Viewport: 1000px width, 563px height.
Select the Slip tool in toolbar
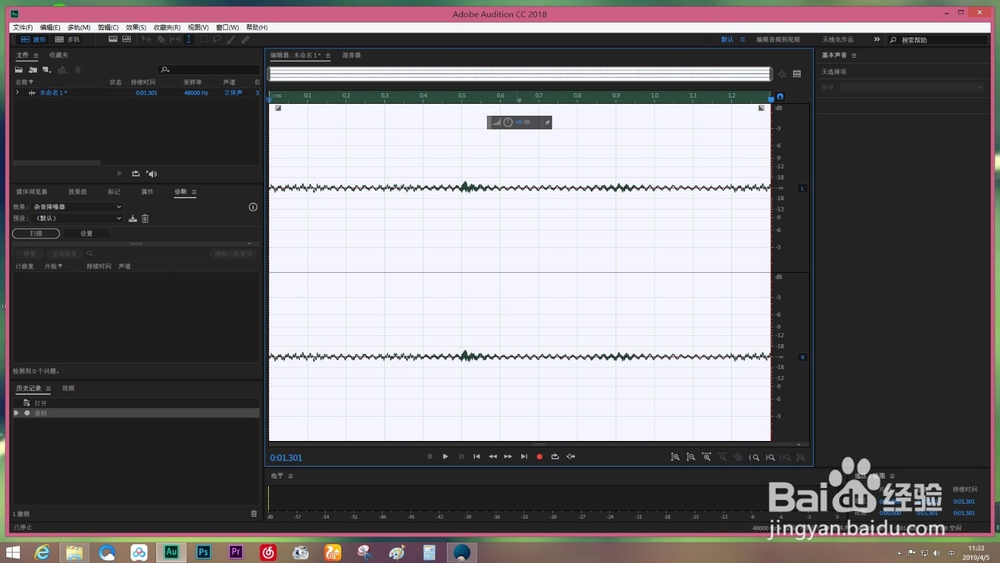click(x=175, y=40)
